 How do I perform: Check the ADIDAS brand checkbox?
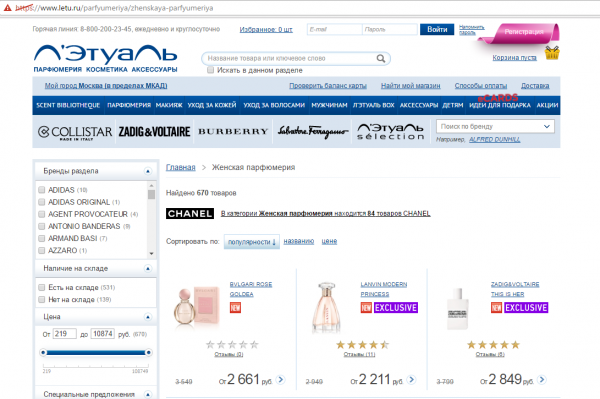click(x=42, y=190)
